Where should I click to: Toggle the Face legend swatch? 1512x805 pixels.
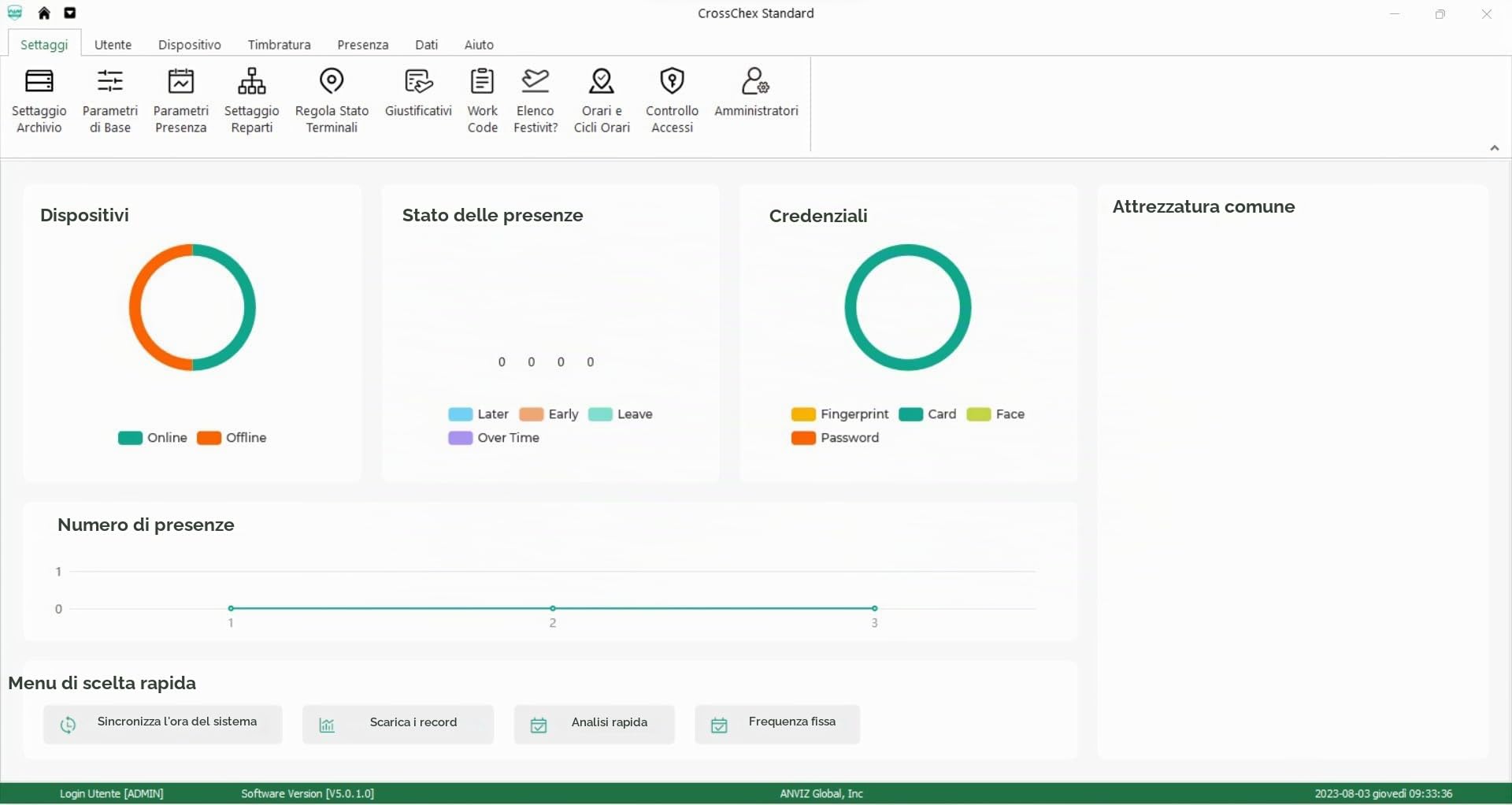979,414
